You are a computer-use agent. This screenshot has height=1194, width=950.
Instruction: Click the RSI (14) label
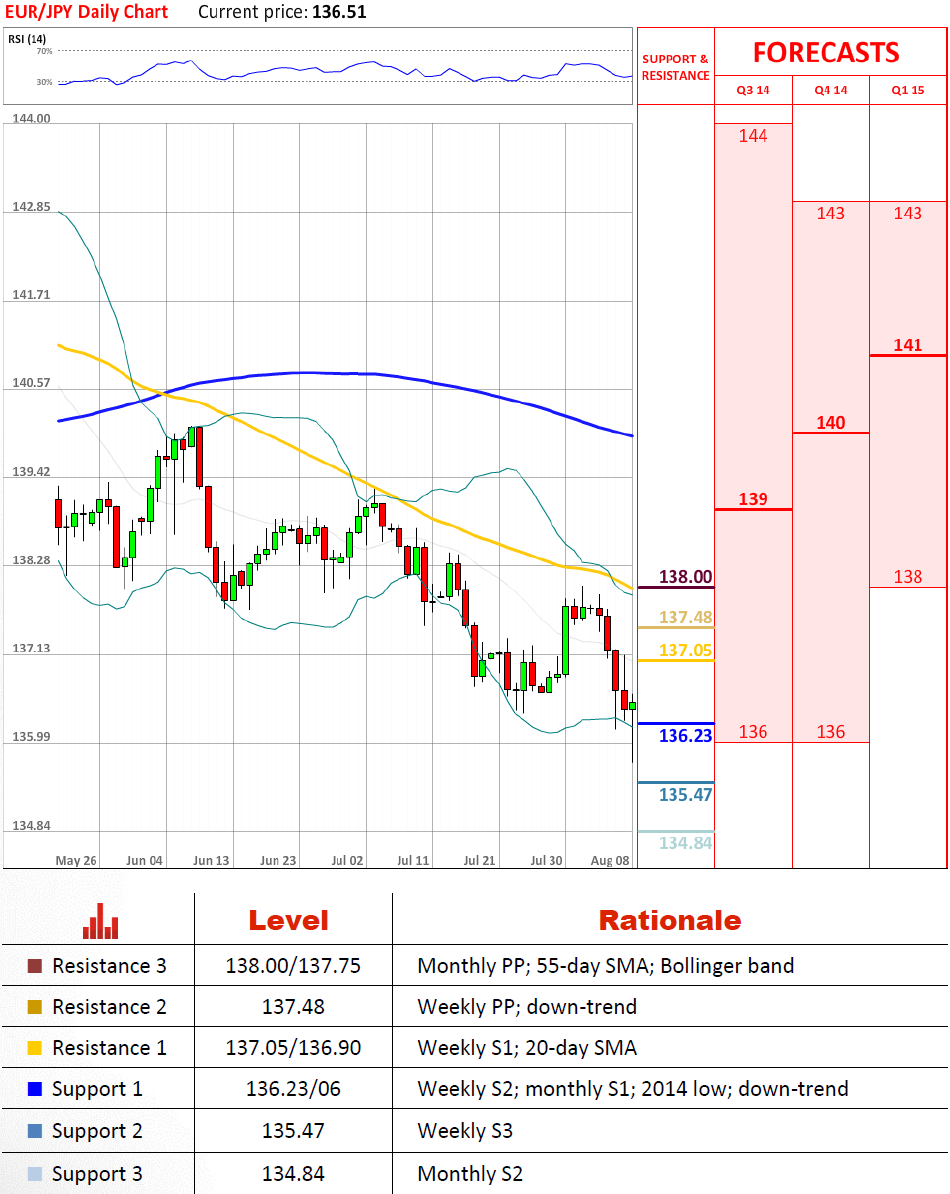[x=27, y=39]
